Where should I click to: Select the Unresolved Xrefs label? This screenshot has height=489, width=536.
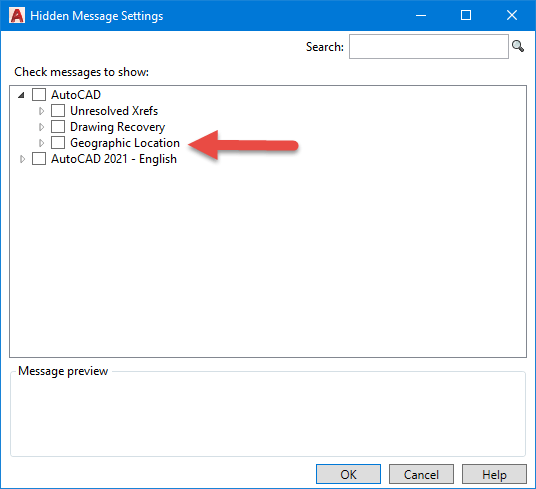coord(114,111)
